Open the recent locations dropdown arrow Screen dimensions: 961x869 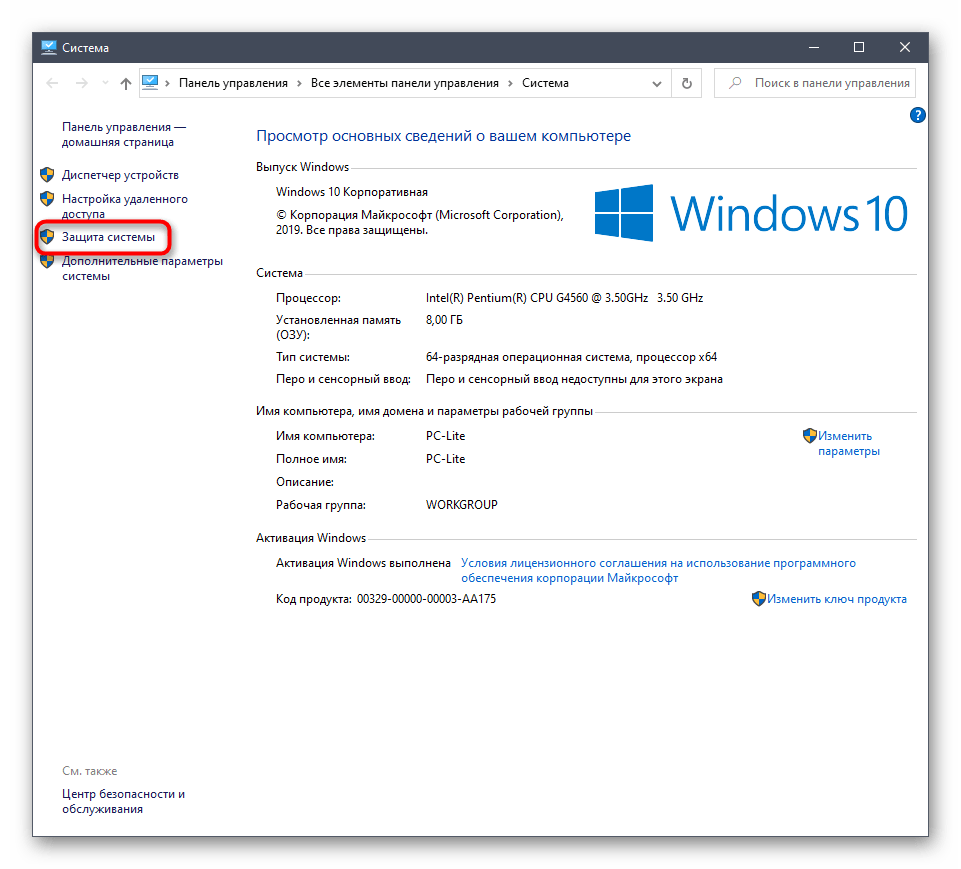coord(105,83)
